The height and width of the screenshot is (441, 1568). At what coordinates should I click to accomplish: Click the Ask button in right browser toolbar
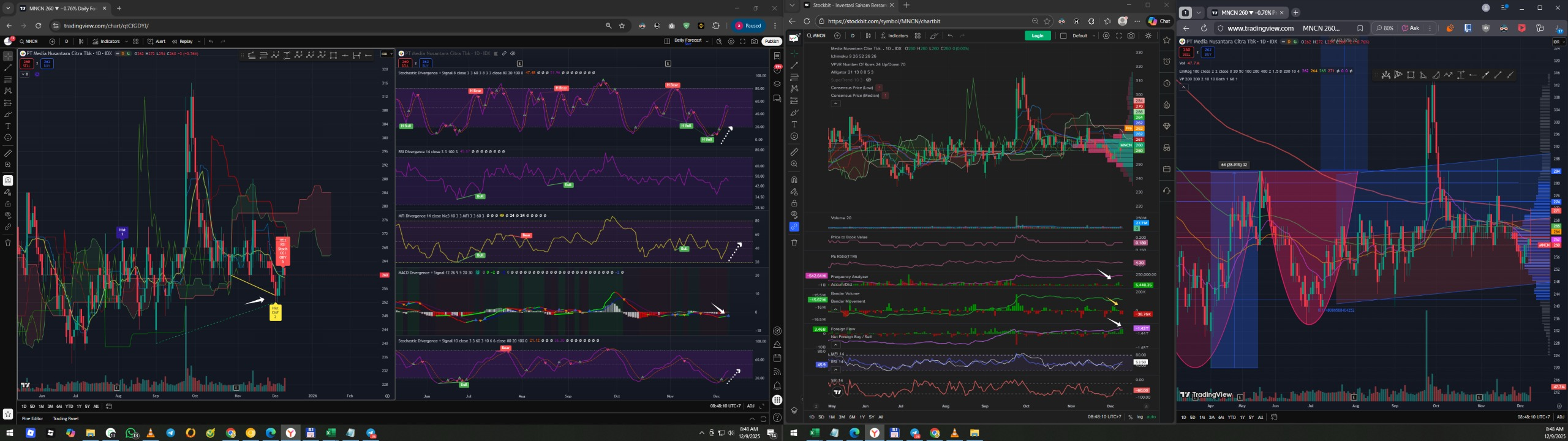click(x=1411, y=28)
